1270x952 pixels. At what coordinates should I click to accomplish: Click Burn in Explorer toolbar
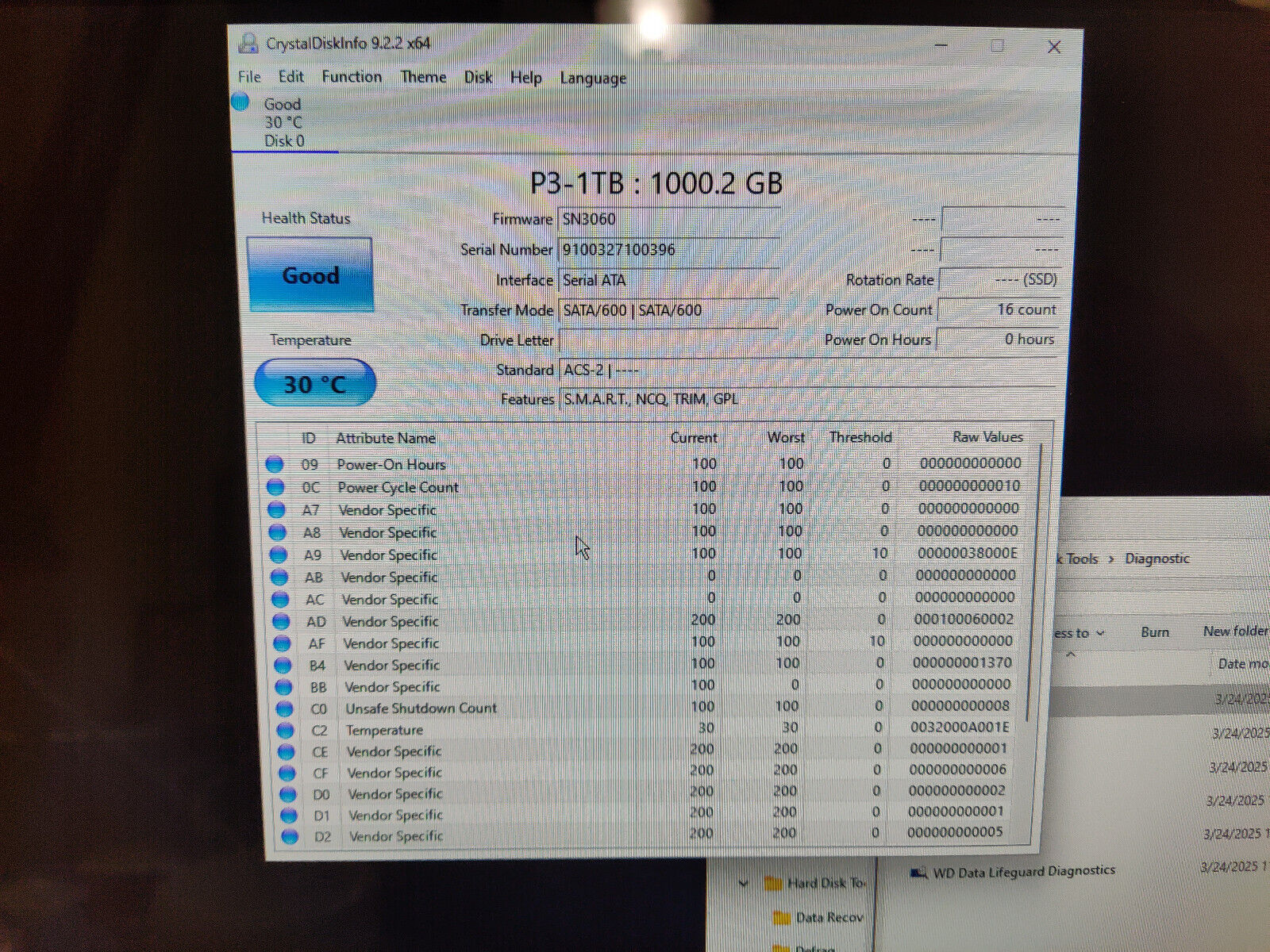tap(1155, 632)
